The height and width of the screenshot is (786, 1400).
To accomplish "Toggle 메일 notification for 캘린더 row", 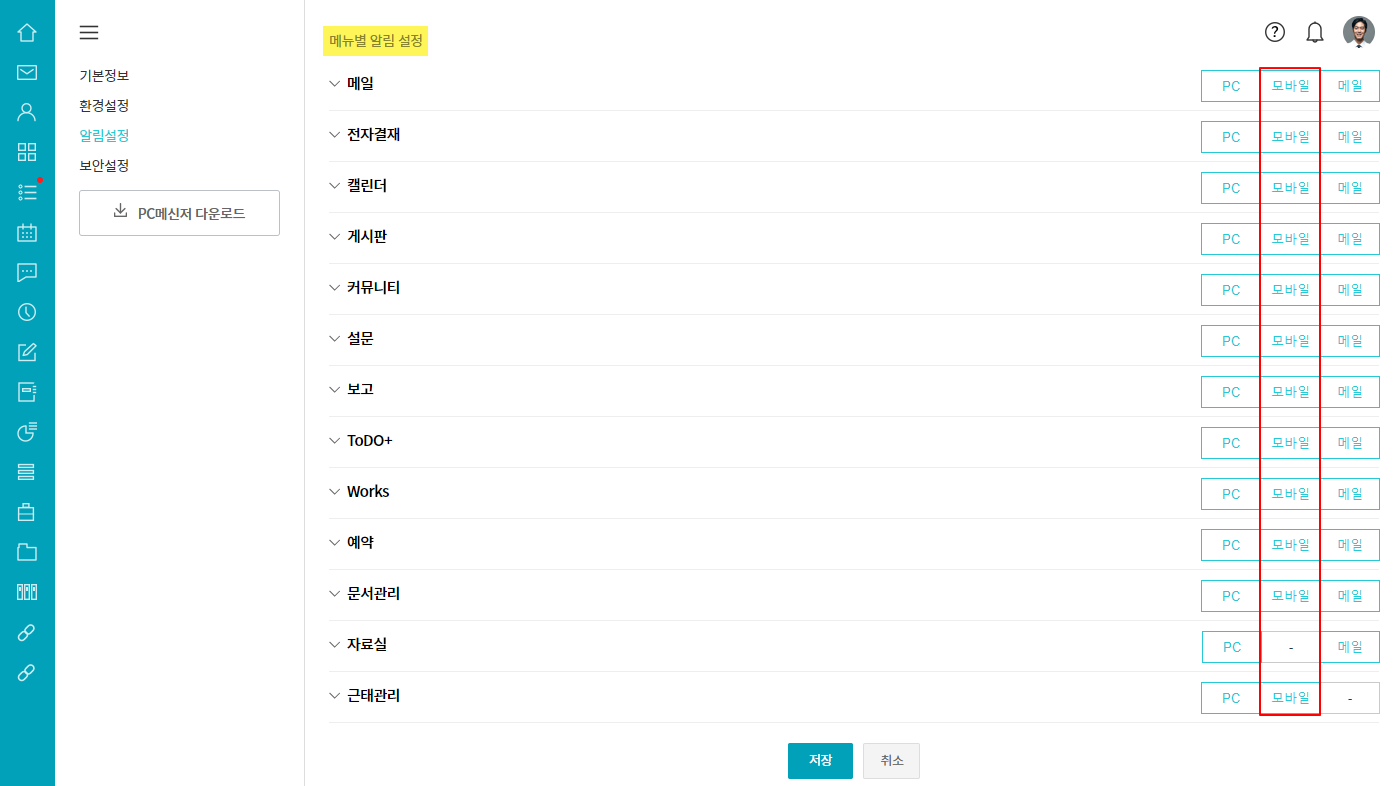I will coord(1350,188).
